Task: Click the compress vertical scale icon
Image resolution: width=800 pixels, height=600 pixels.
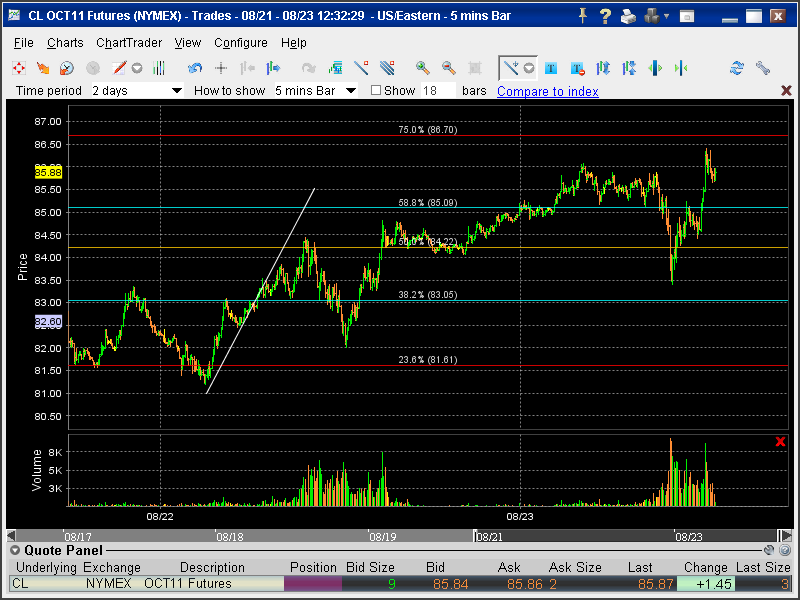Action: tap(629, 68)
